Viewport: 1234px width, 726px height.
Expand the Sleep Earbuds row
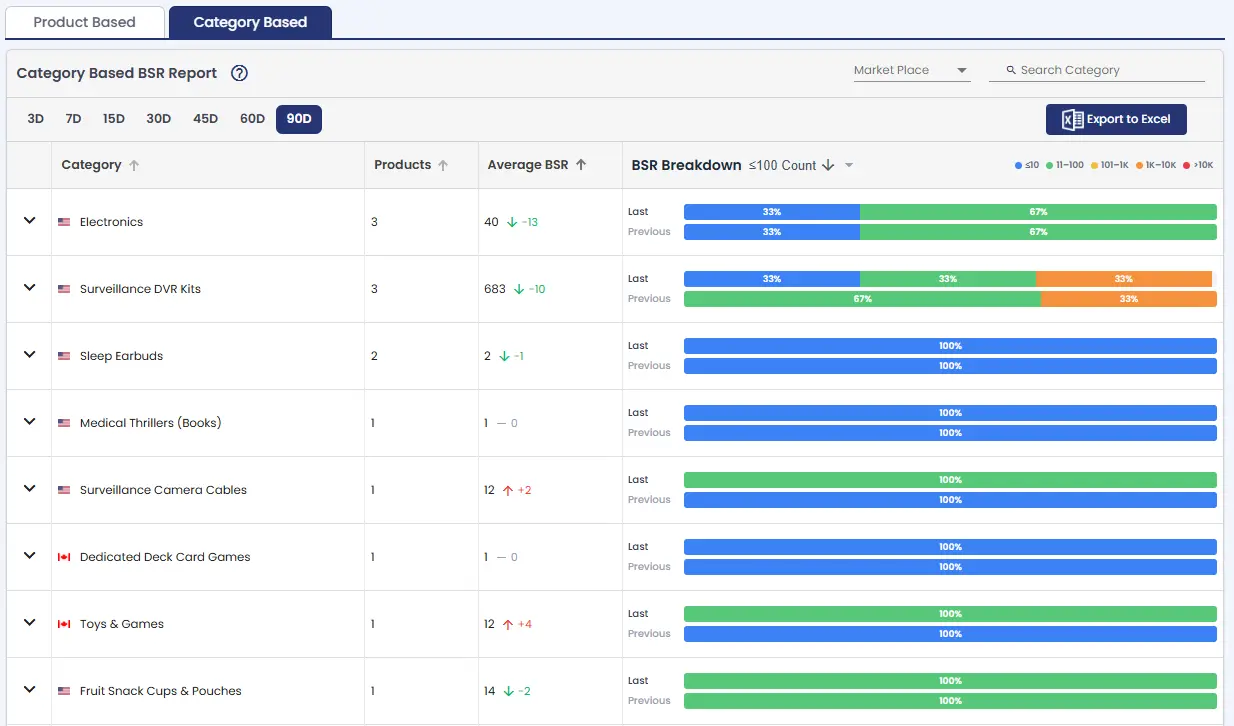coord(30,354)
